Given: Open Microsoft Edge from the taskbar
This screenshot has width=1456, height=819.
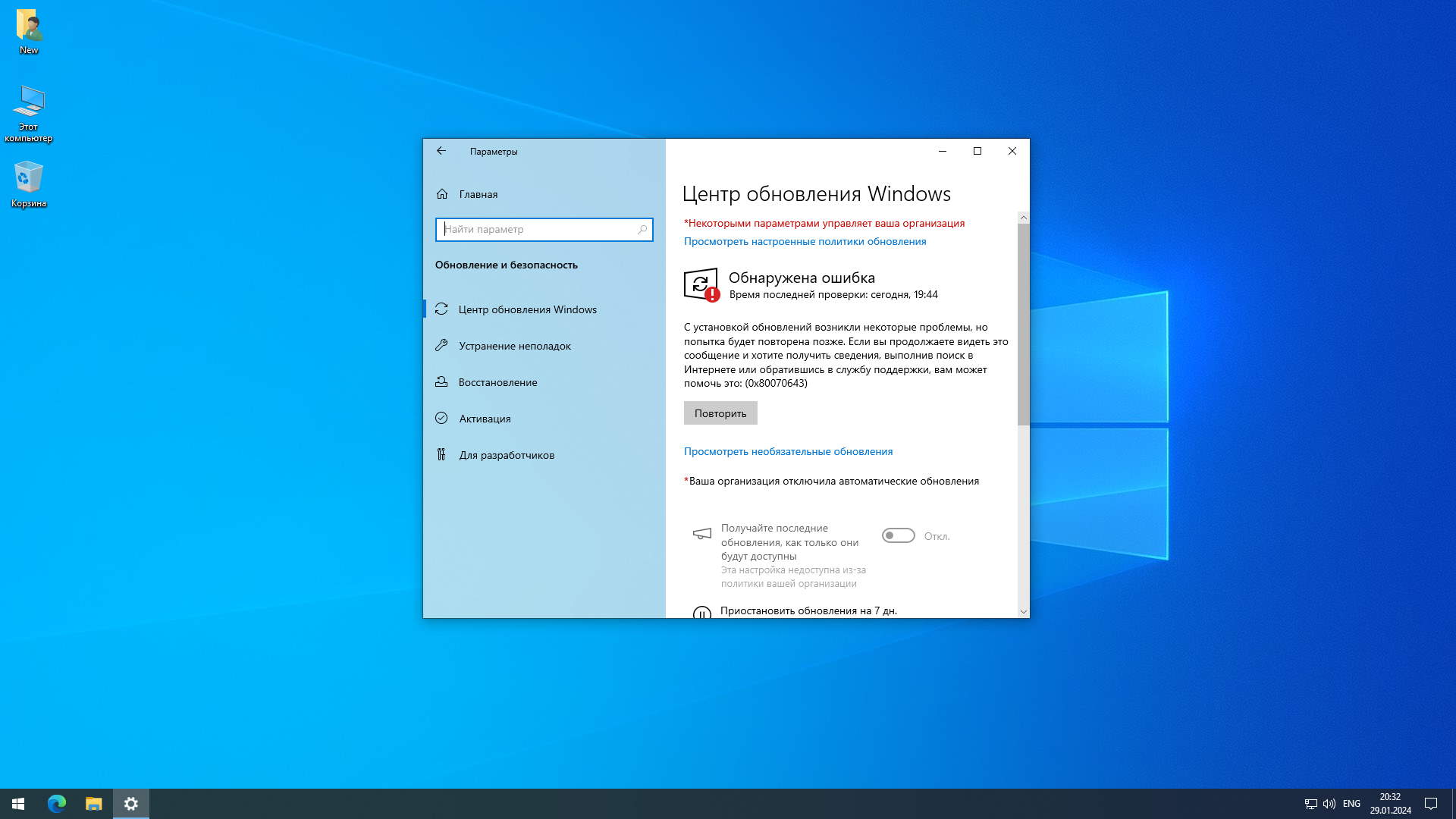Looking at the screenshot, I should 57,804.
